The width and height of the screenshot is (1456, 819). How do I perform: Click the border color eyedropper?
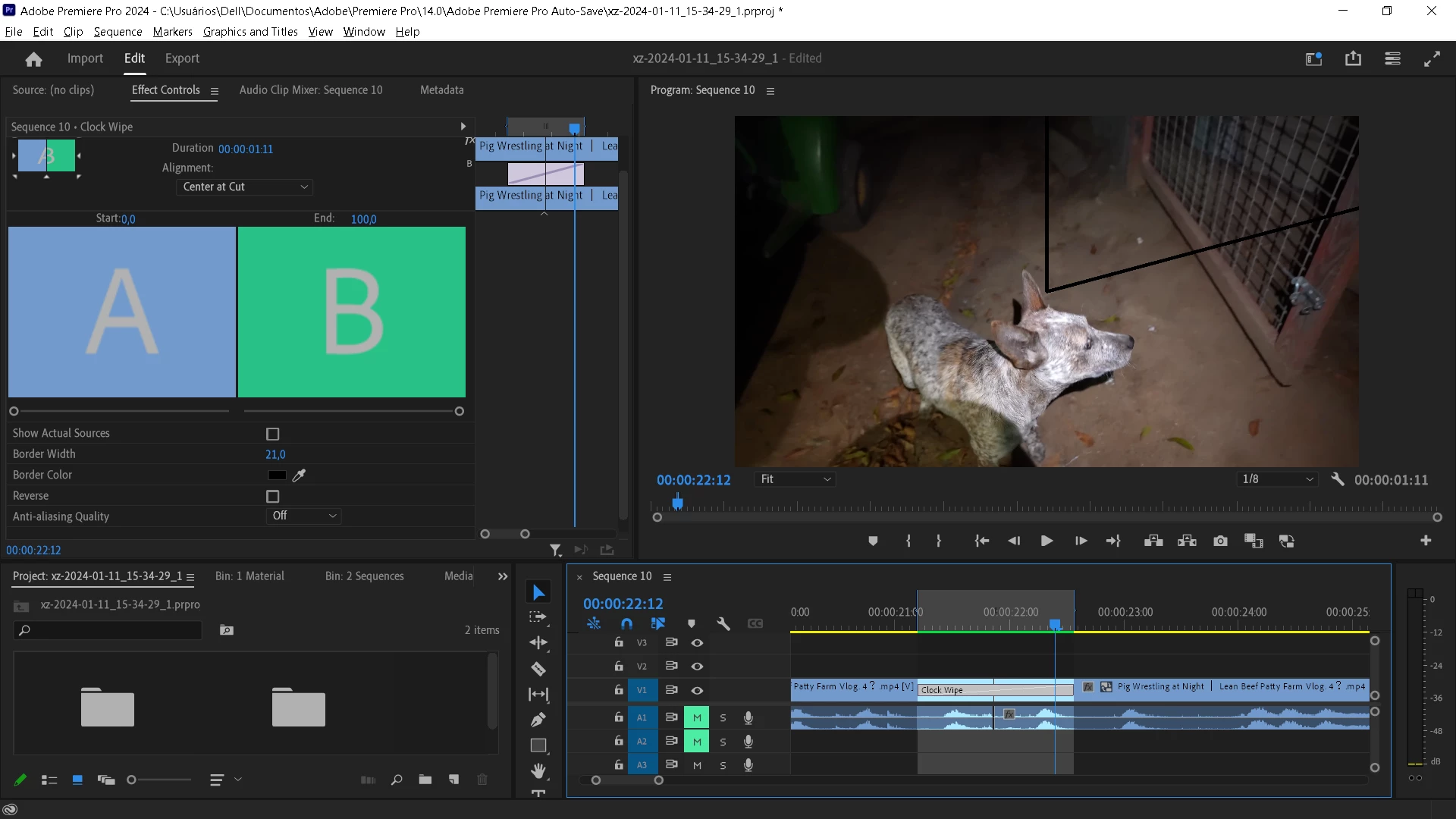(300, 475)
